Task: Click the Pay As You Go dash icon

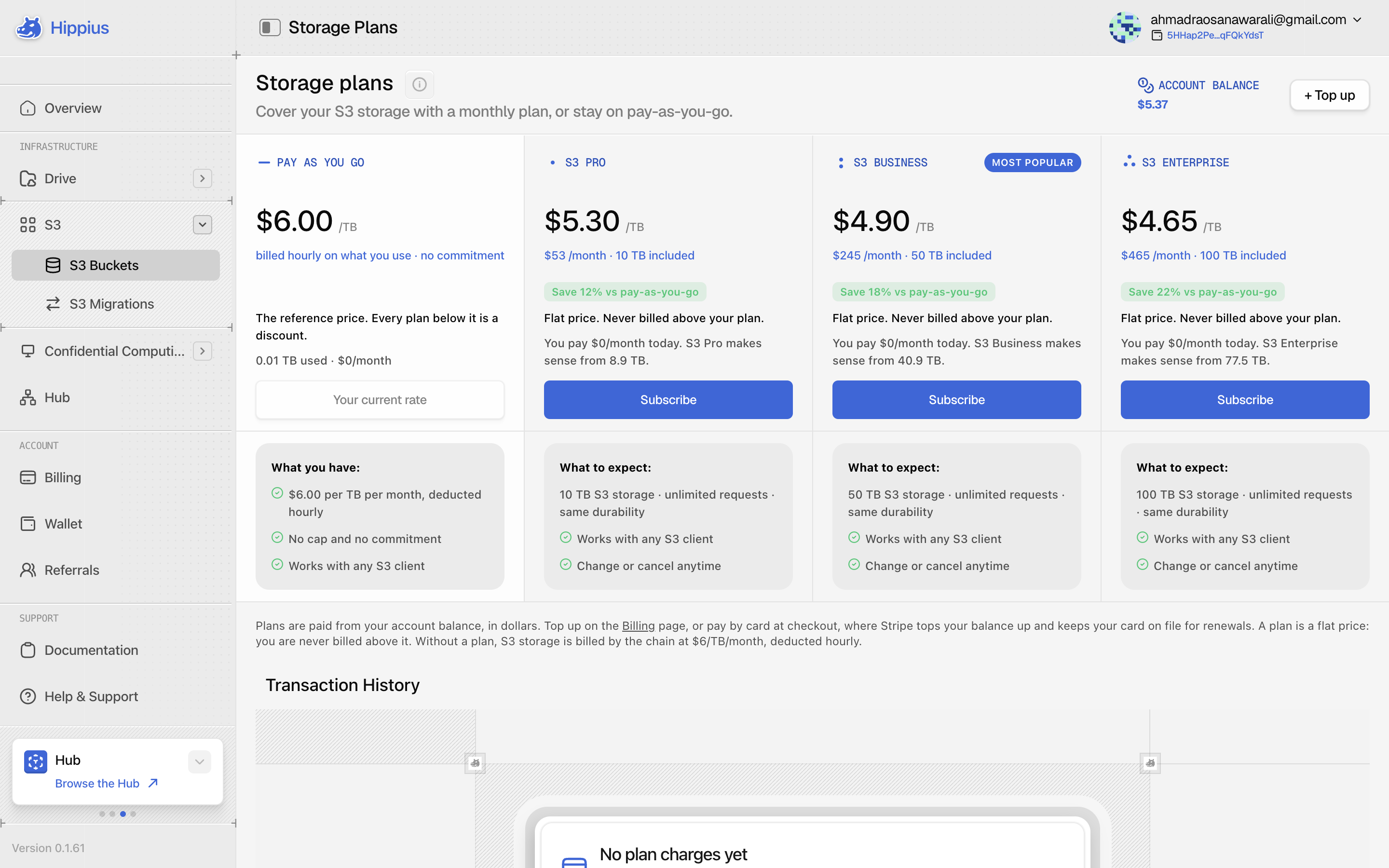Action: tap(264, 163)
